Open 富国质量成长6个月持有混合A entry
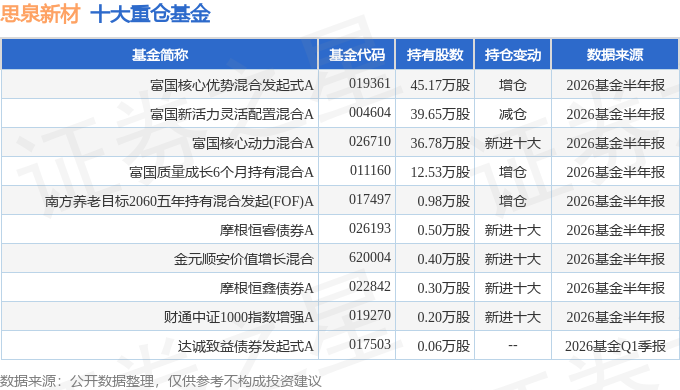This screenshot has width=680, height=390. point(221,172)
